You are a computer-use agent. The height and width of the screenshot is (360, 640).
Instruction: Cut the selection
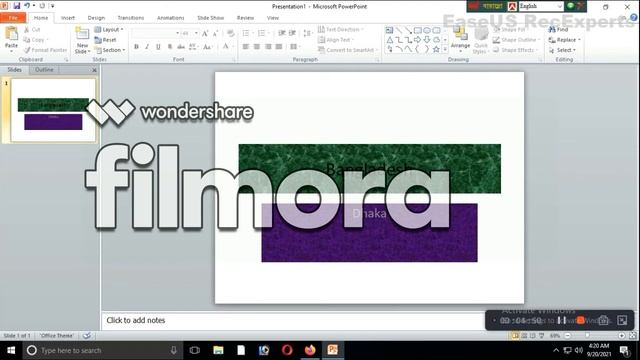click(x=32, y=29)
